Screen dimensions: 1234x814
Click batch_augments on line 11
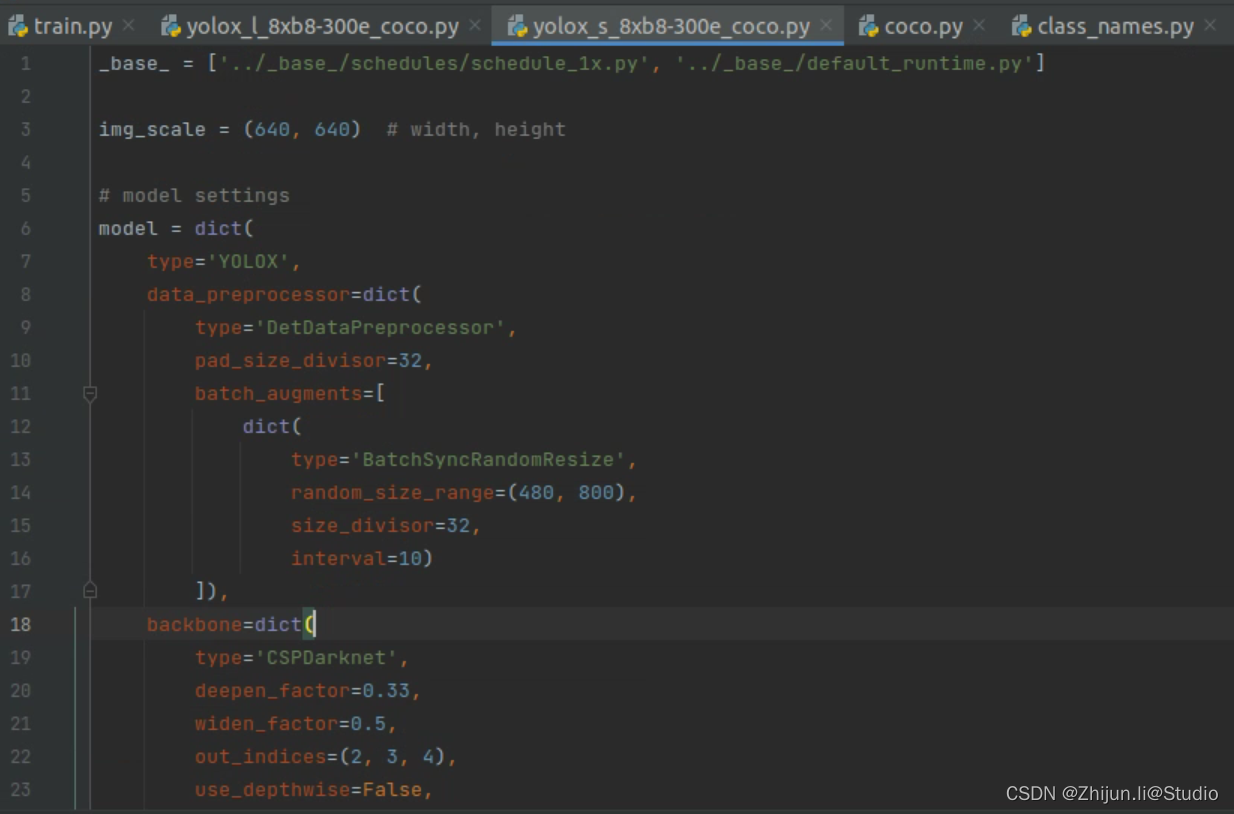[x=278, y=394]
